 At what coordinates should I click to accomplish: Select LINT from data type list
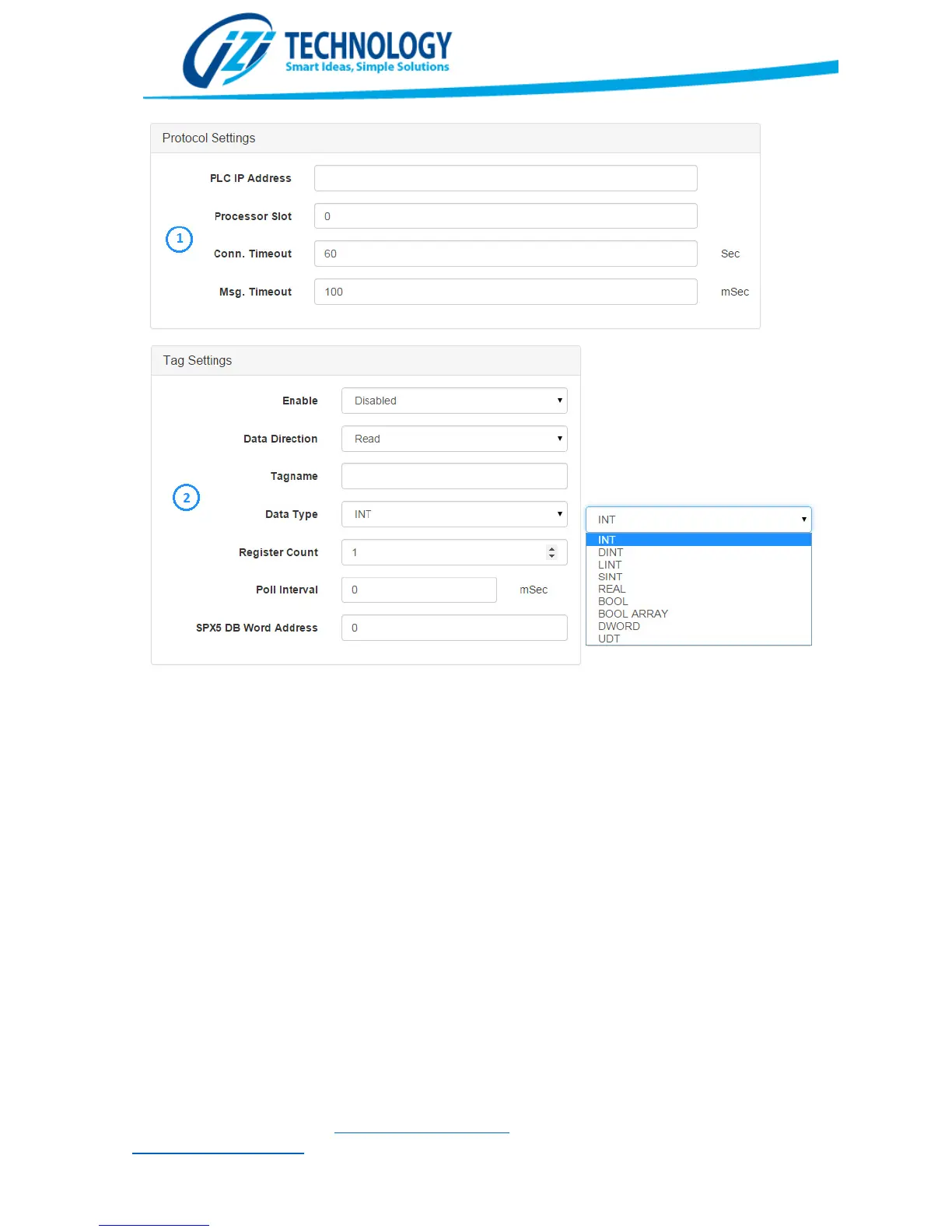tap(698, 565)
